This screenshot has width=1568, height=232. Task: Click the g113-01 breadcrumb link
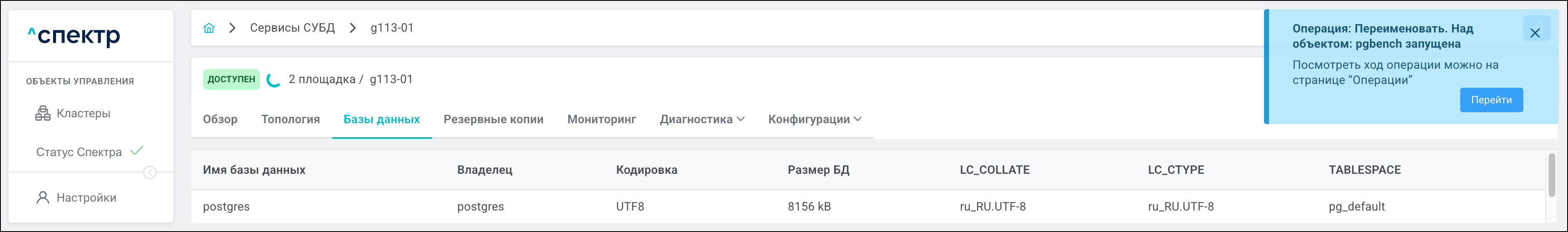click(392, 28)
